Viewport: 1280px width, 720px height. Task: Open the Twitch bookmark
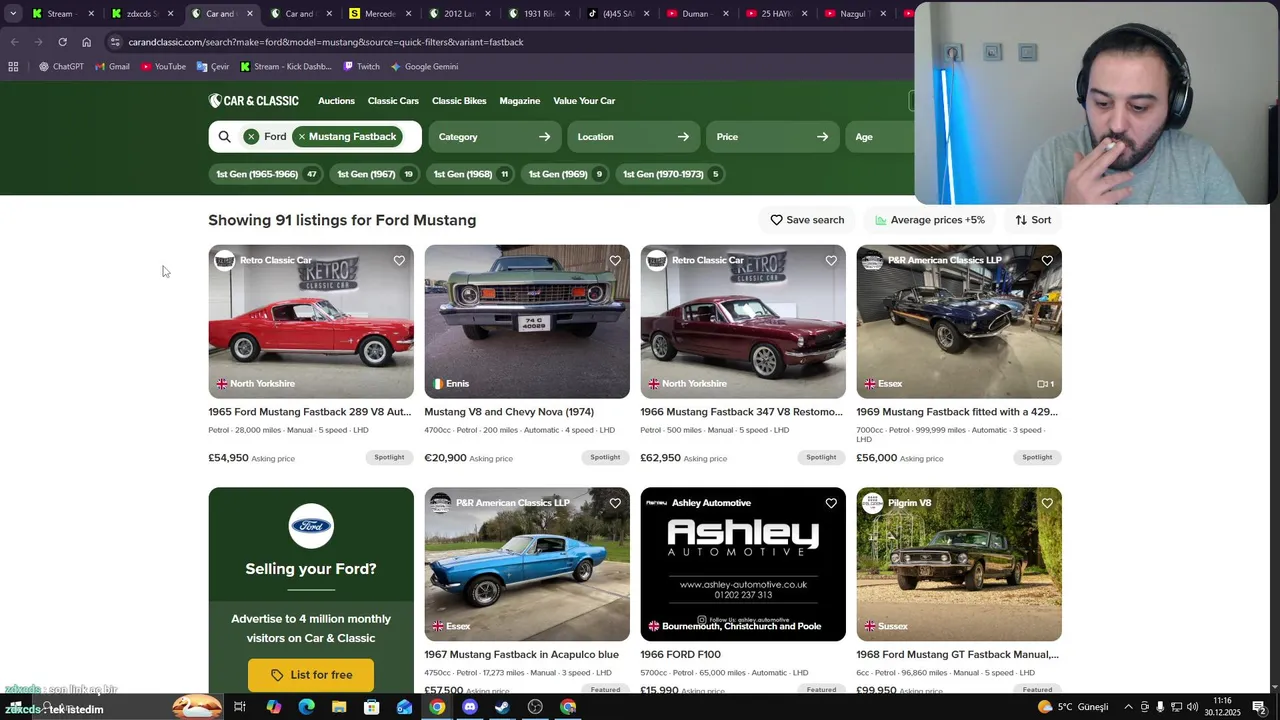(x=361, y=67)
